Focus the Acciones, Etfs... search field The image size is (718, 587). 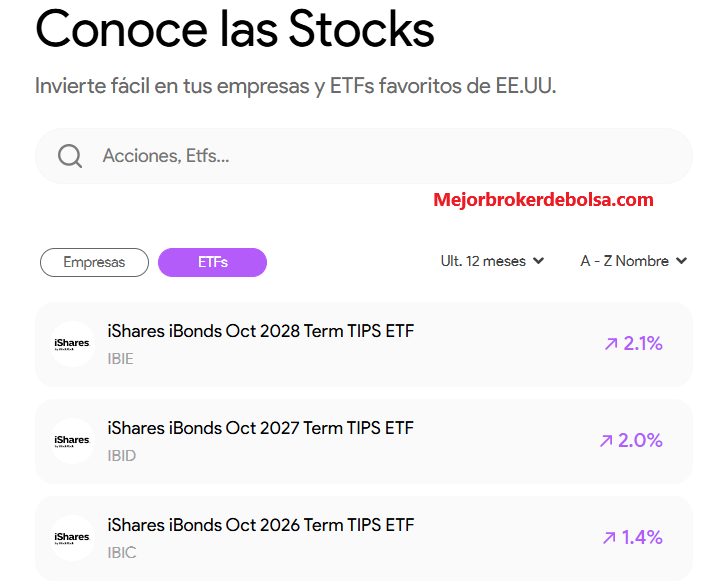point(364,156)
